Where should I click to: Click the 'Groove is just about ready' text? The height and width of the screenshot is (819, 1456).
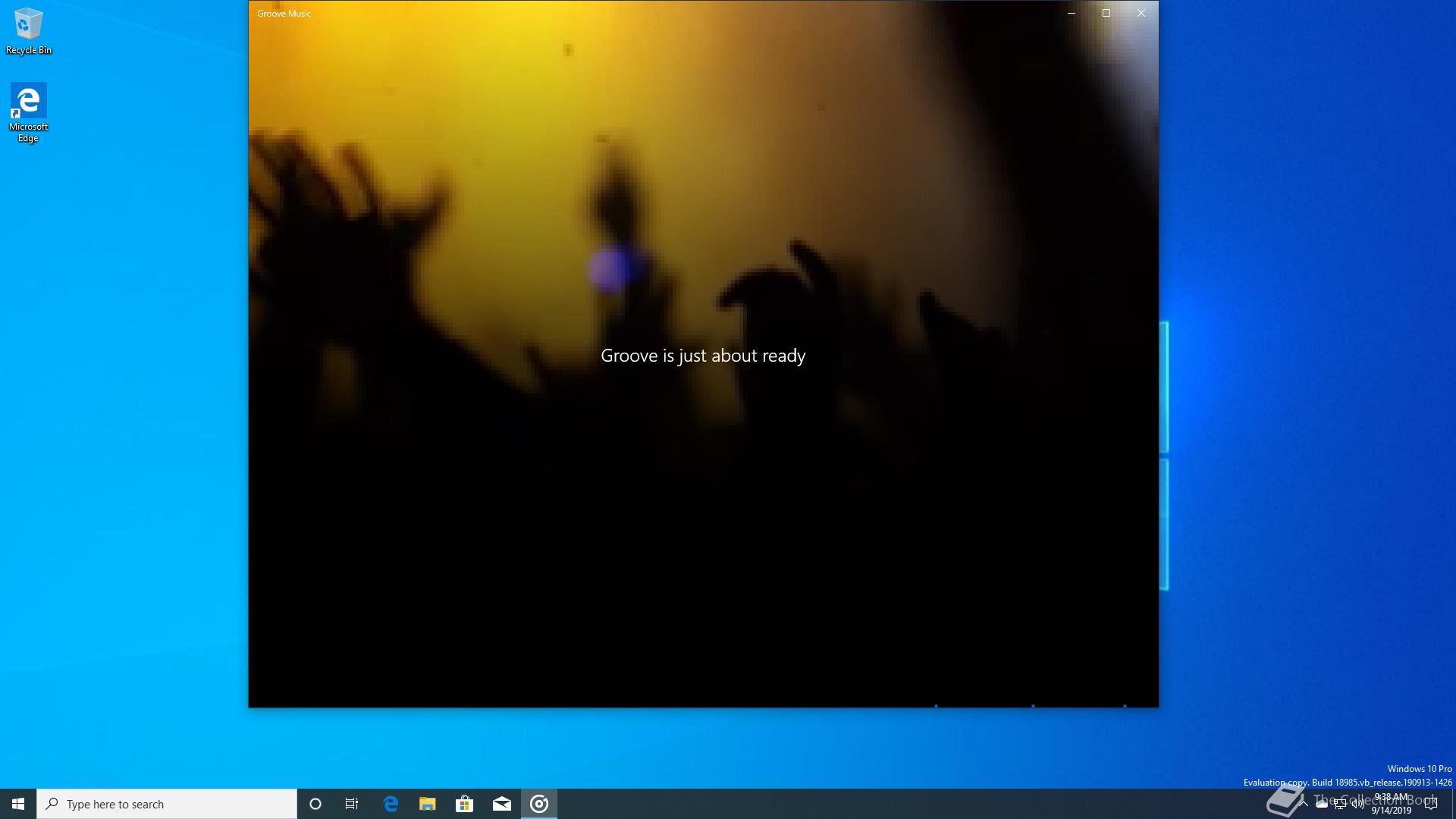tap(703, 356)
